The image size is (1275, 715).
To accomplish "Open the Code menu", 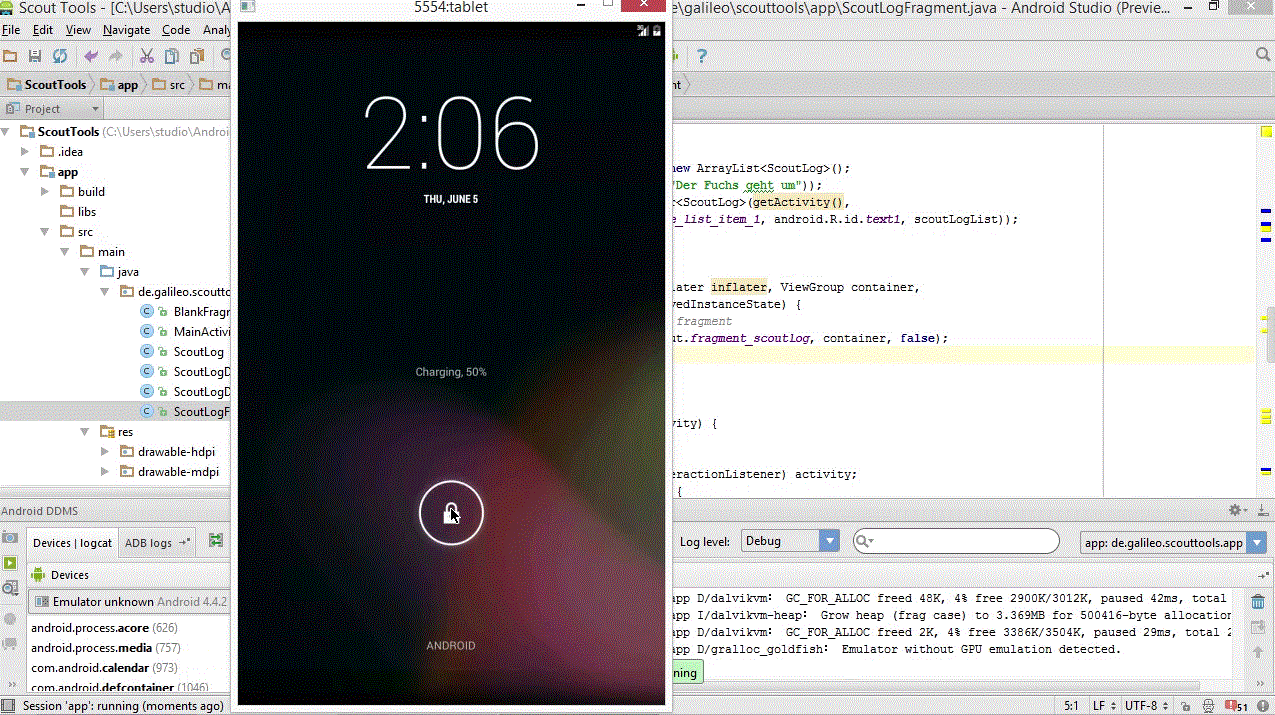I will pos(176,30).
